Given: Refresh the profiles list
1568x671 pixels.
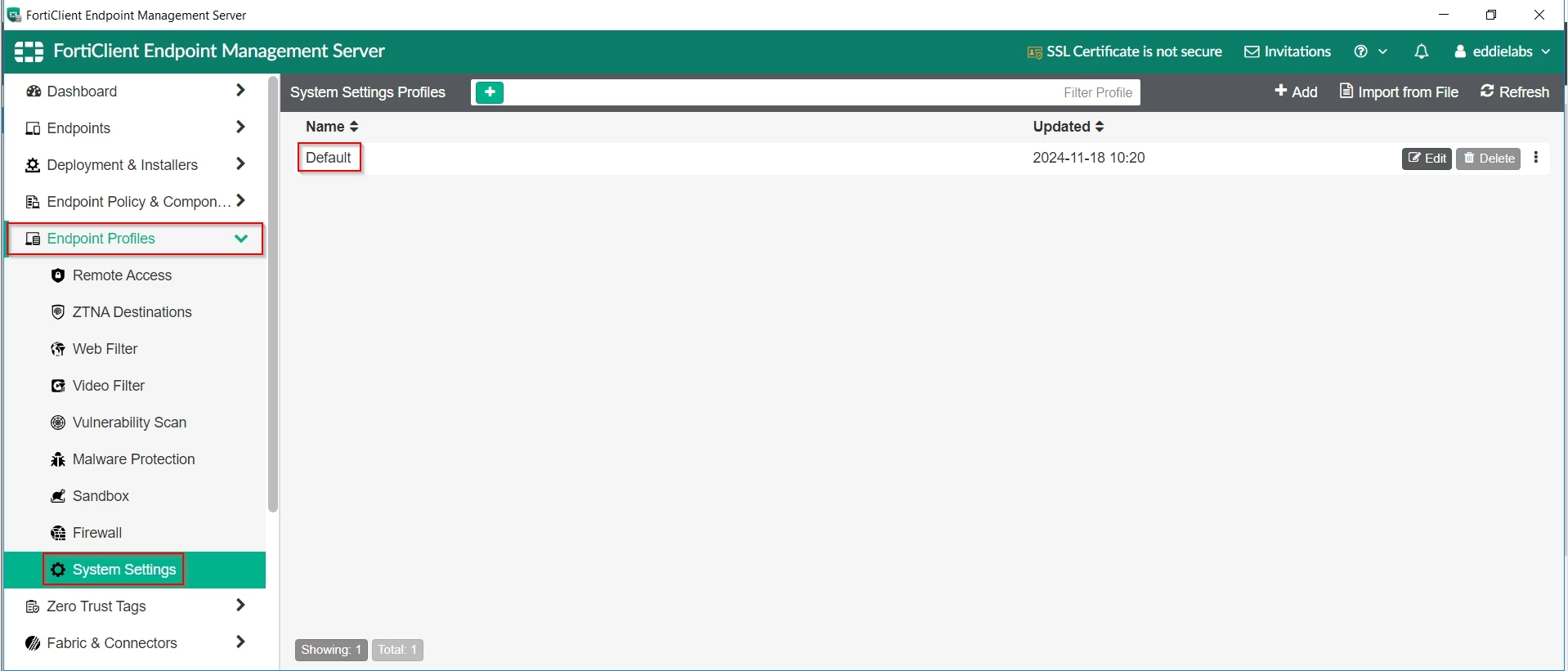Looking at the screenshot, I should pyautogui.click(x=1515, y=92).
